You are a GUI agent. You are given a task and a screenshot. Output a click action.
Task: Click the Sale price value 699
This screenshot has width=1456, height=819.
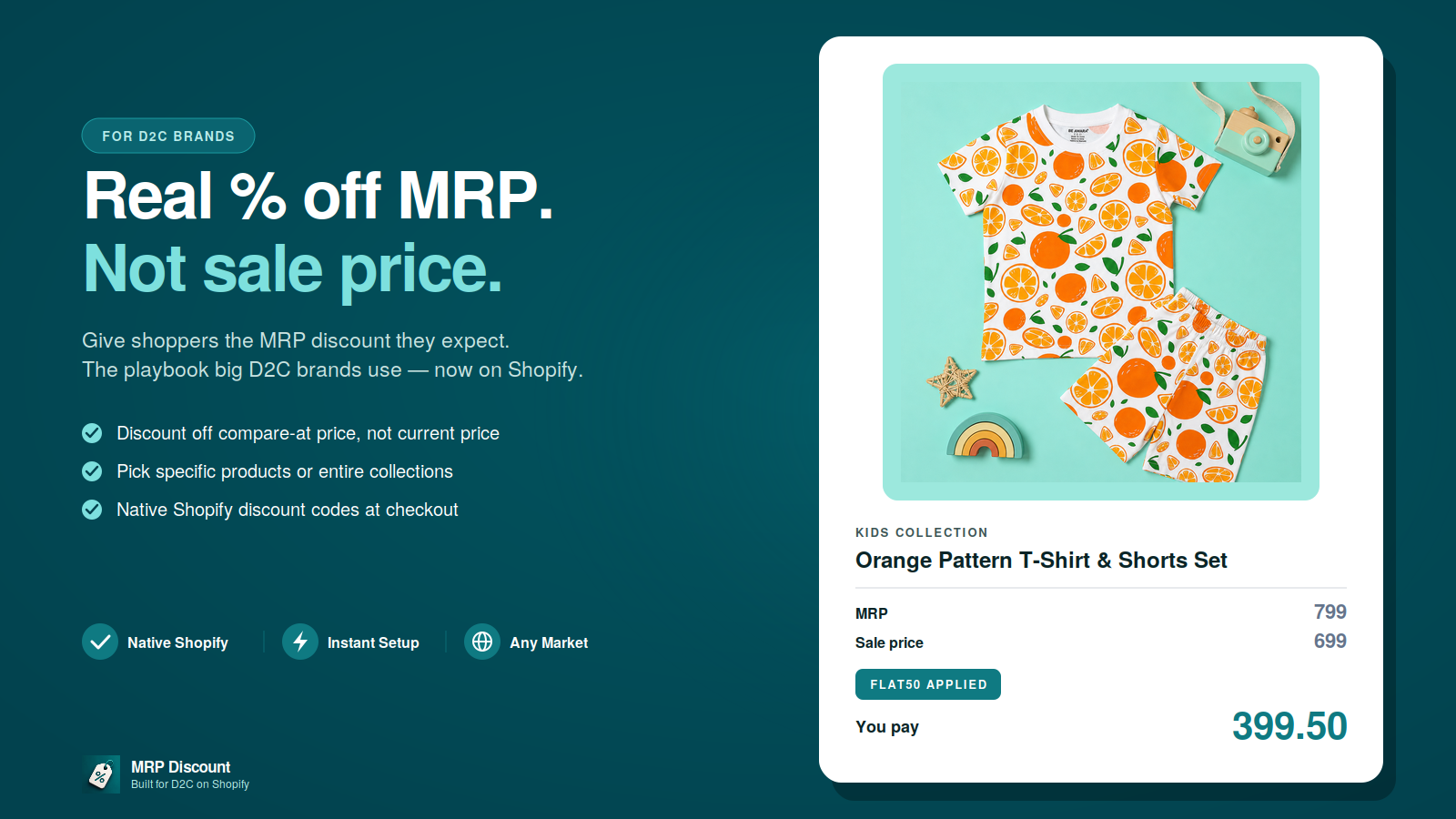coord(1330,641)
